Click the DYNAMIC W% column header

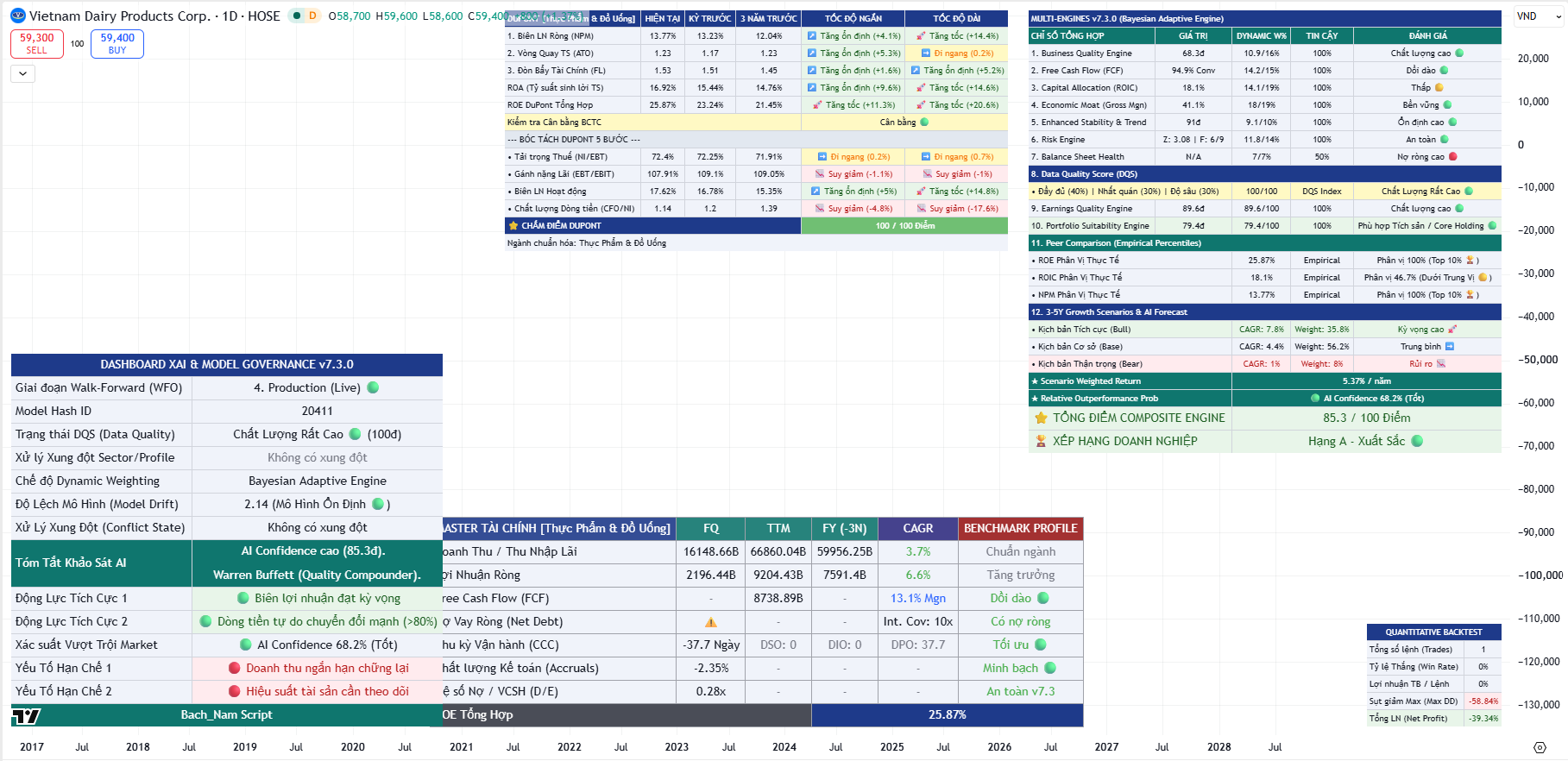[x=1262, y=36]
